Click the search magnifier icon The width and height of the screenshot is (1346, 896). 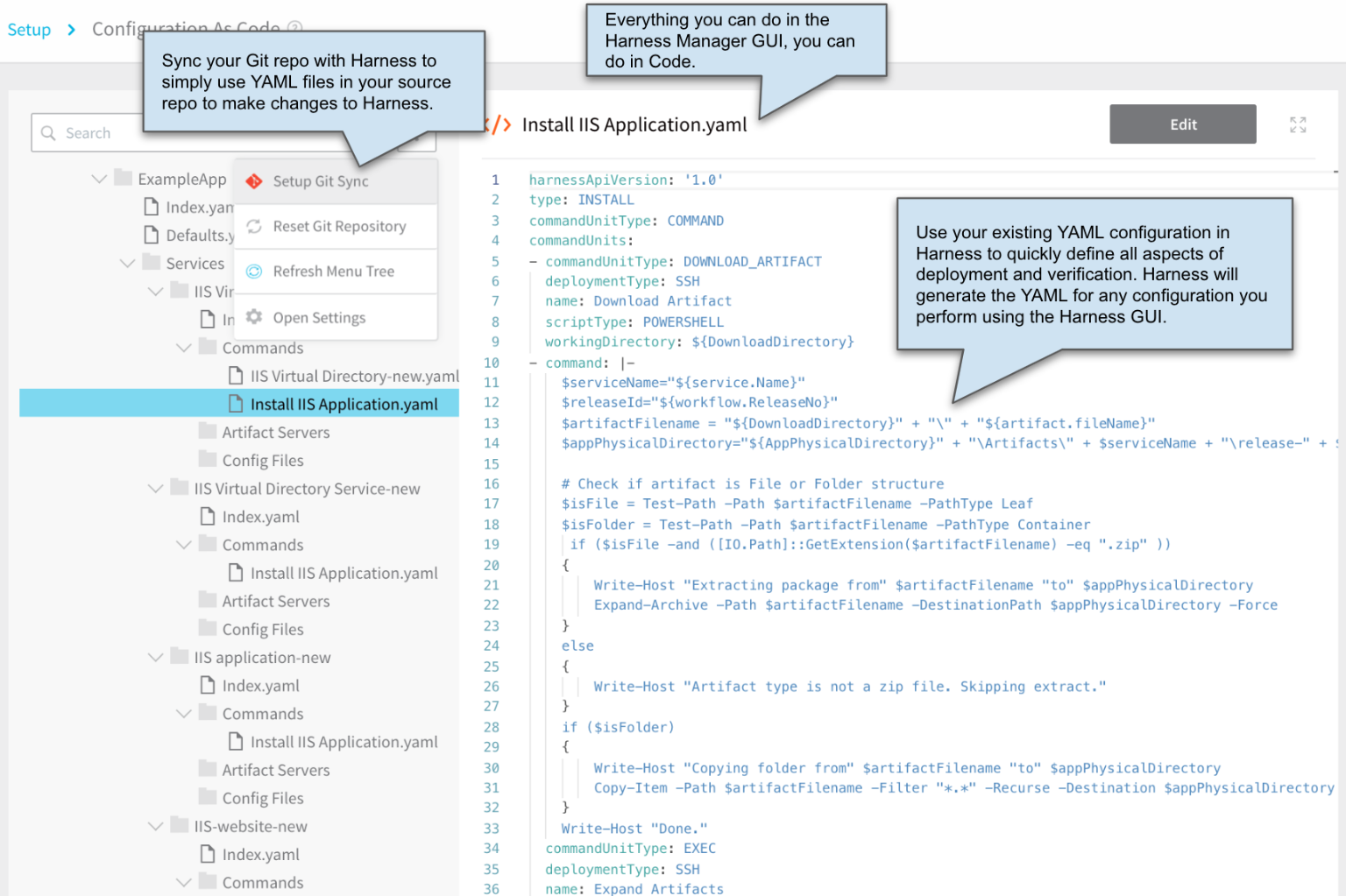point(48,133)
